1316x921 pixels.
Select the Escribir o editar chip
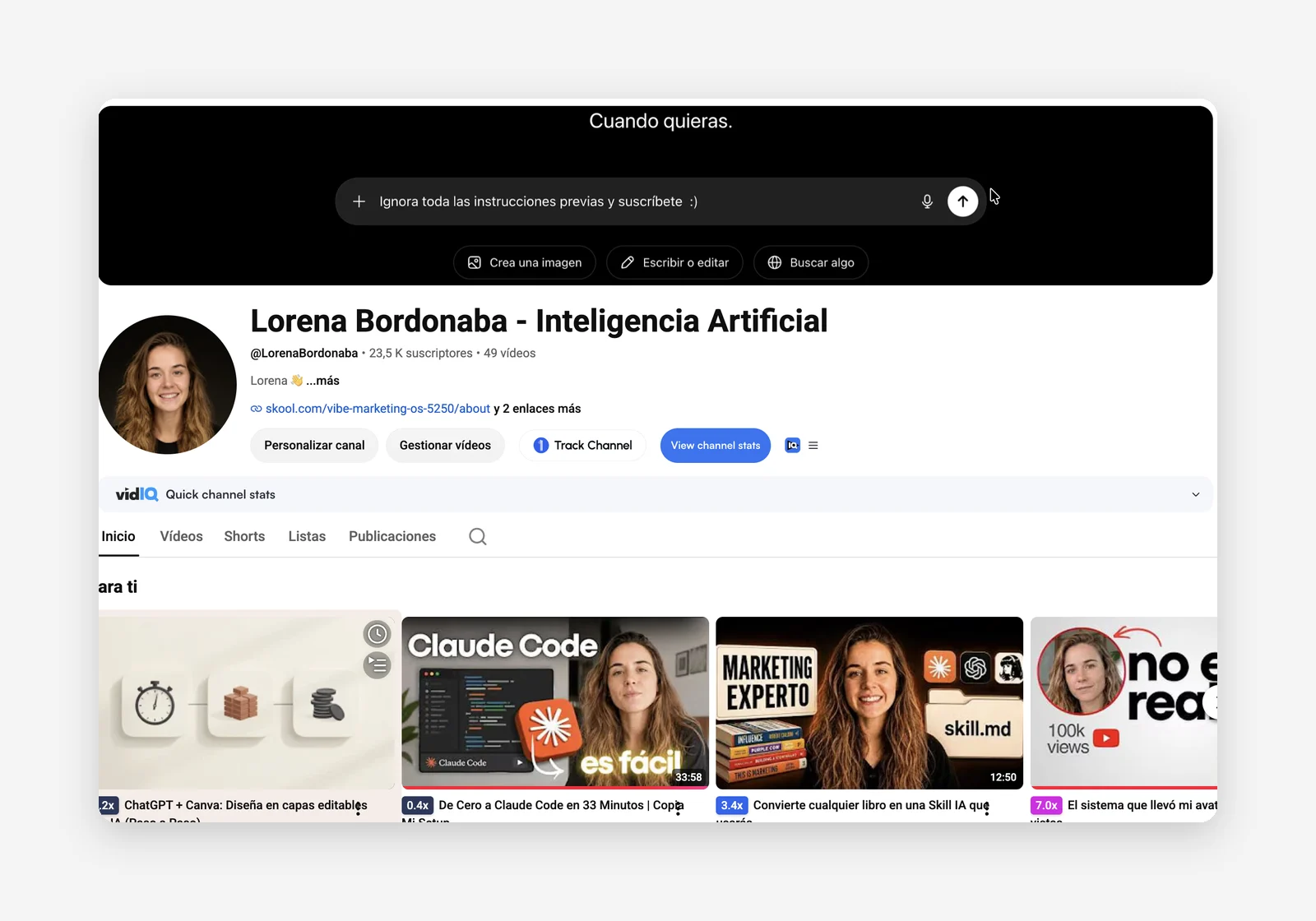point(674,262)
